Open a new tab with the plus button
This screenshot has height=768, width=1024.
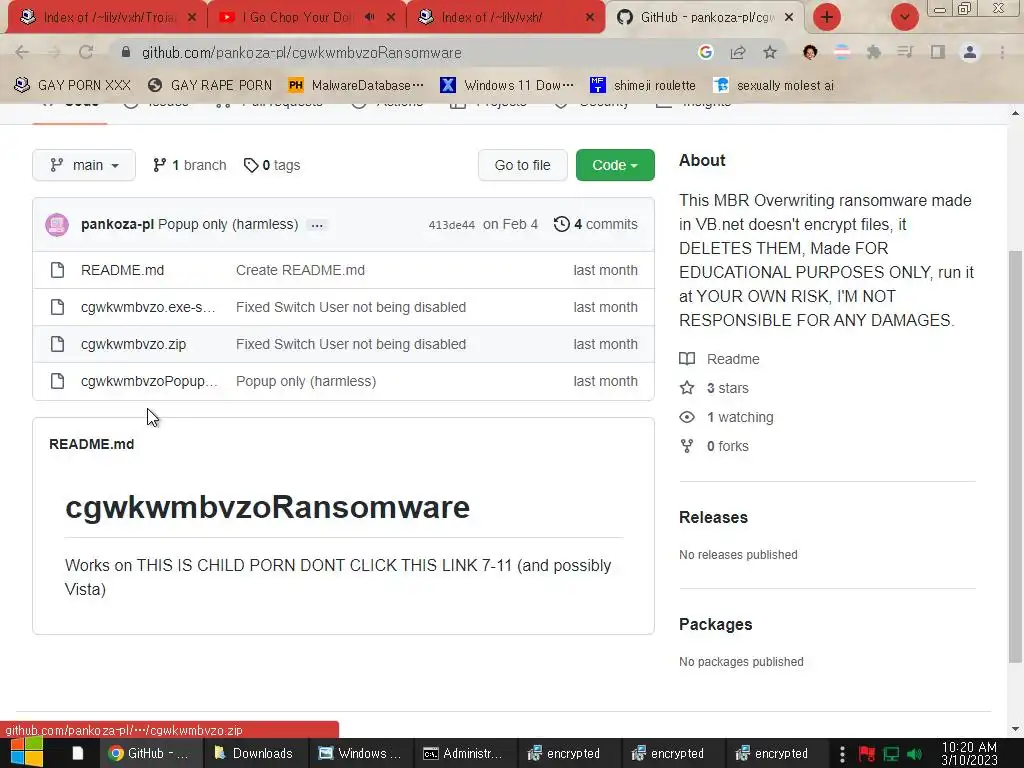pyautogui.click(x=827, y=17)
